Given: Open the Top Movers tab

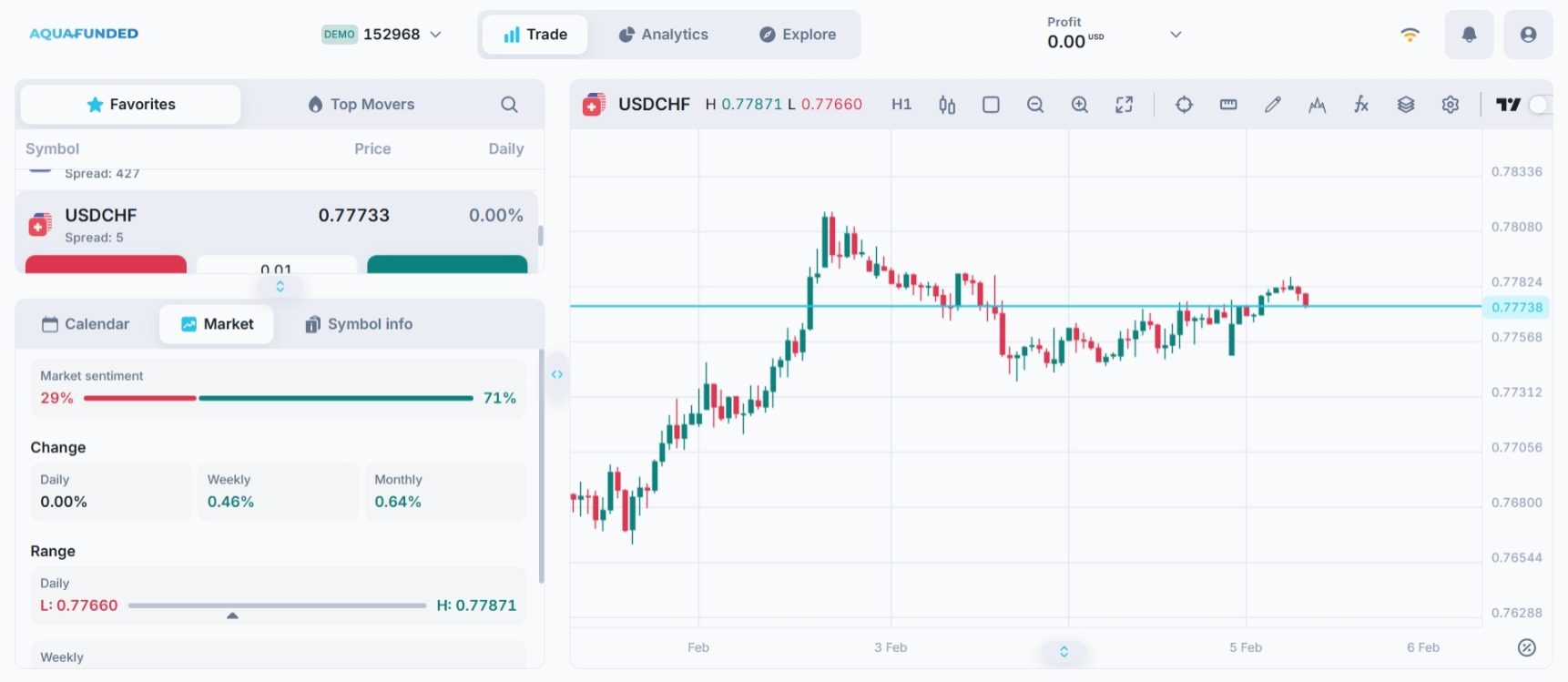Looking at the screenshot, I should (x=361, y=105).
